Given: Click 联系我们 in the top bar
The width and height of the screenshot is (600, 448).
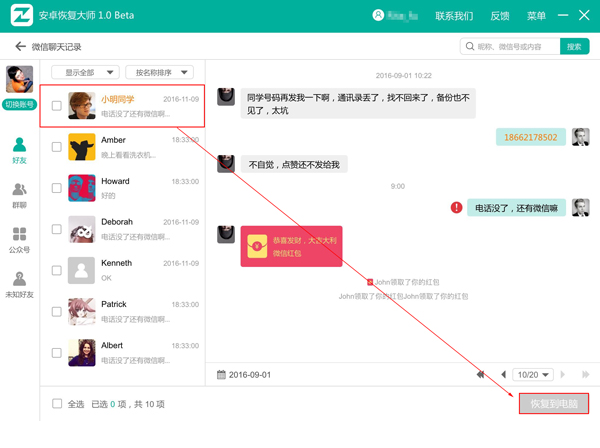Looking at the screenshot, I should 454,16.
